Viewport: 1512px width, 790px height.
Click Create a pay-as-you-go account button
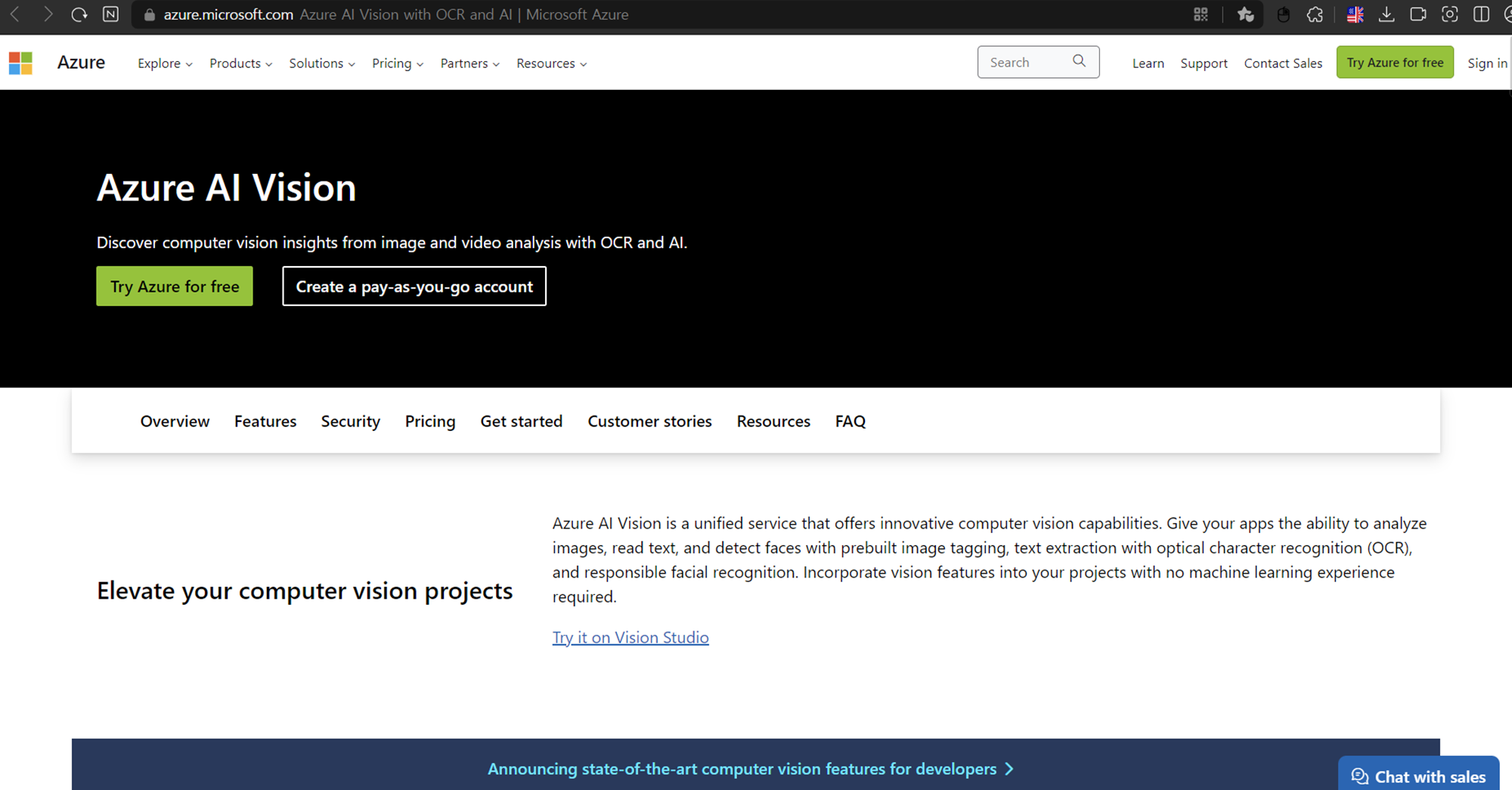pos(414,287)
